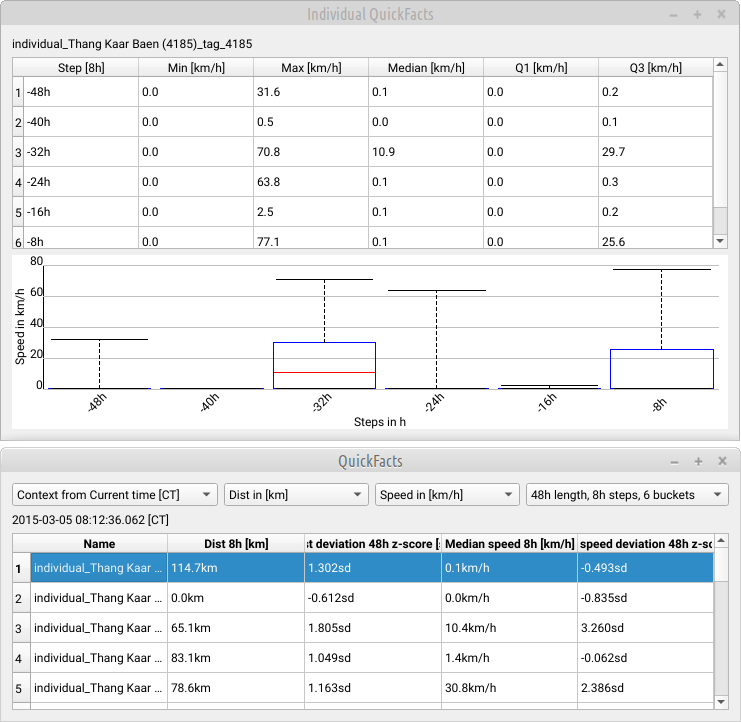The width and height of the screenshot is (741, 722).
Task: Click the -32h box in the boxplot
Action: pyautogui.click(x=324, y=365)
